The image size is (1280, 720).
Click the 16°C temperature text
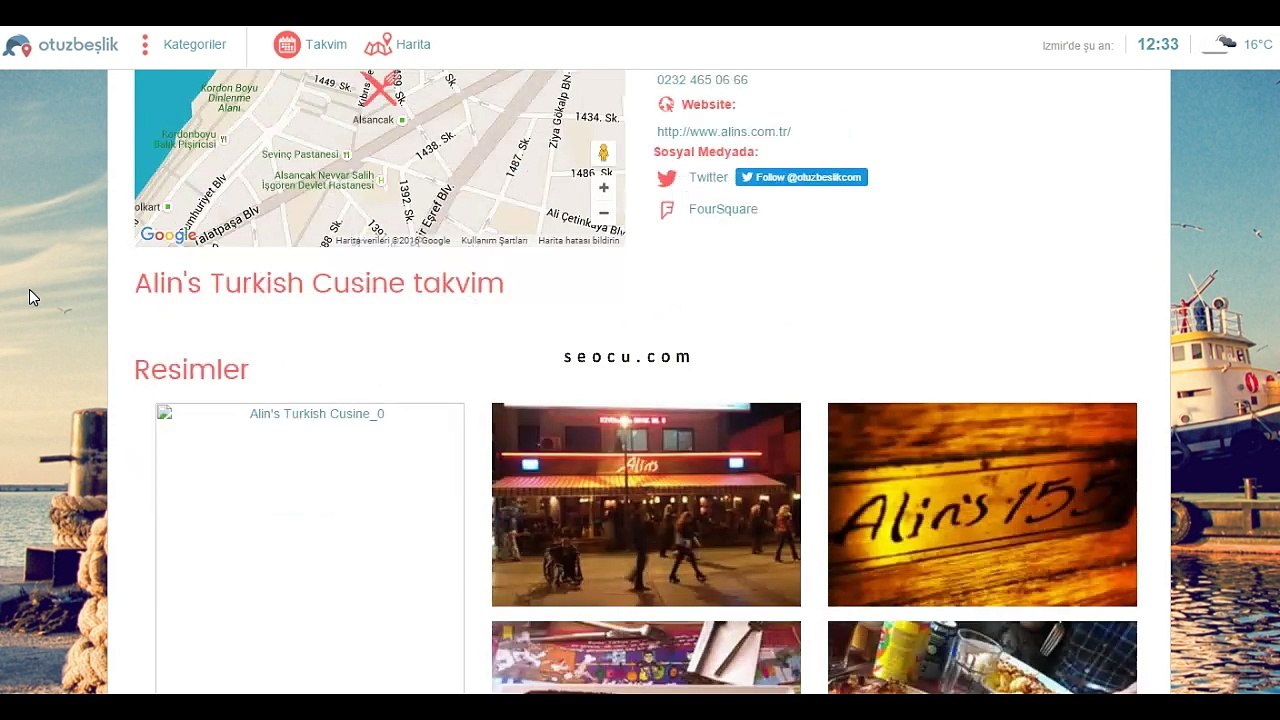tap(1258, 45)
